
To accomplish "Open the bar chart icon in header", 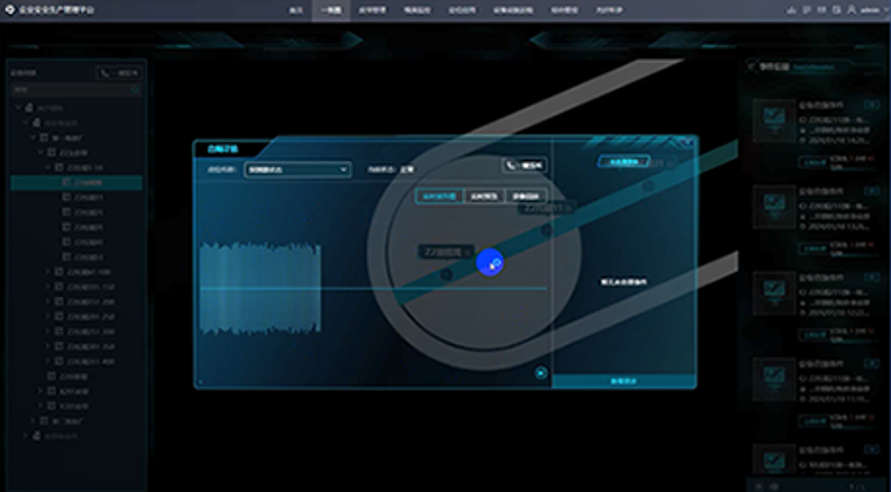I will click(792, 10).
